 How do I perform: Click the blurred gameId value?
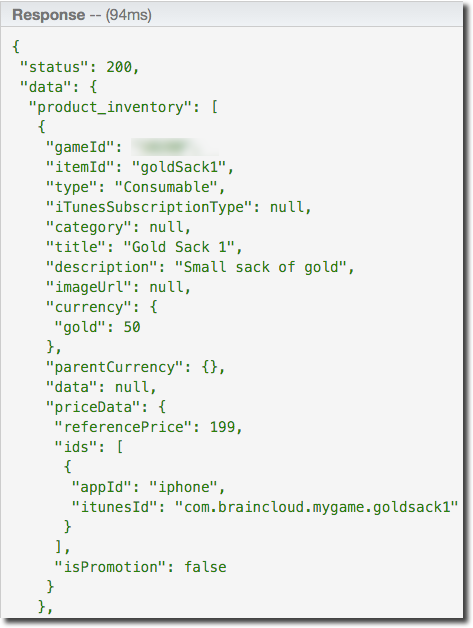click(x=175, y=147)
